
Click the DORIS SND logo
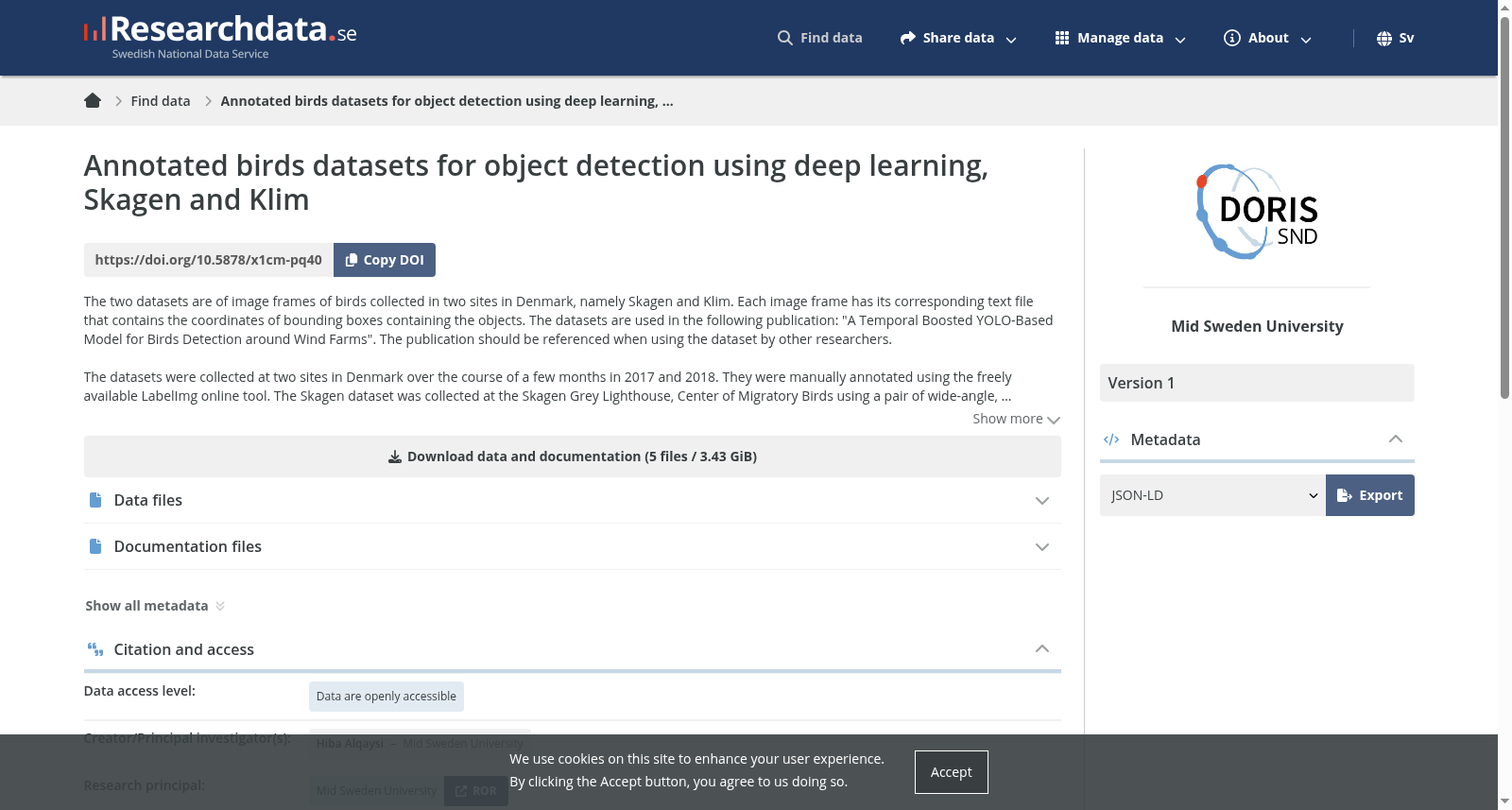pos(1257,213)
